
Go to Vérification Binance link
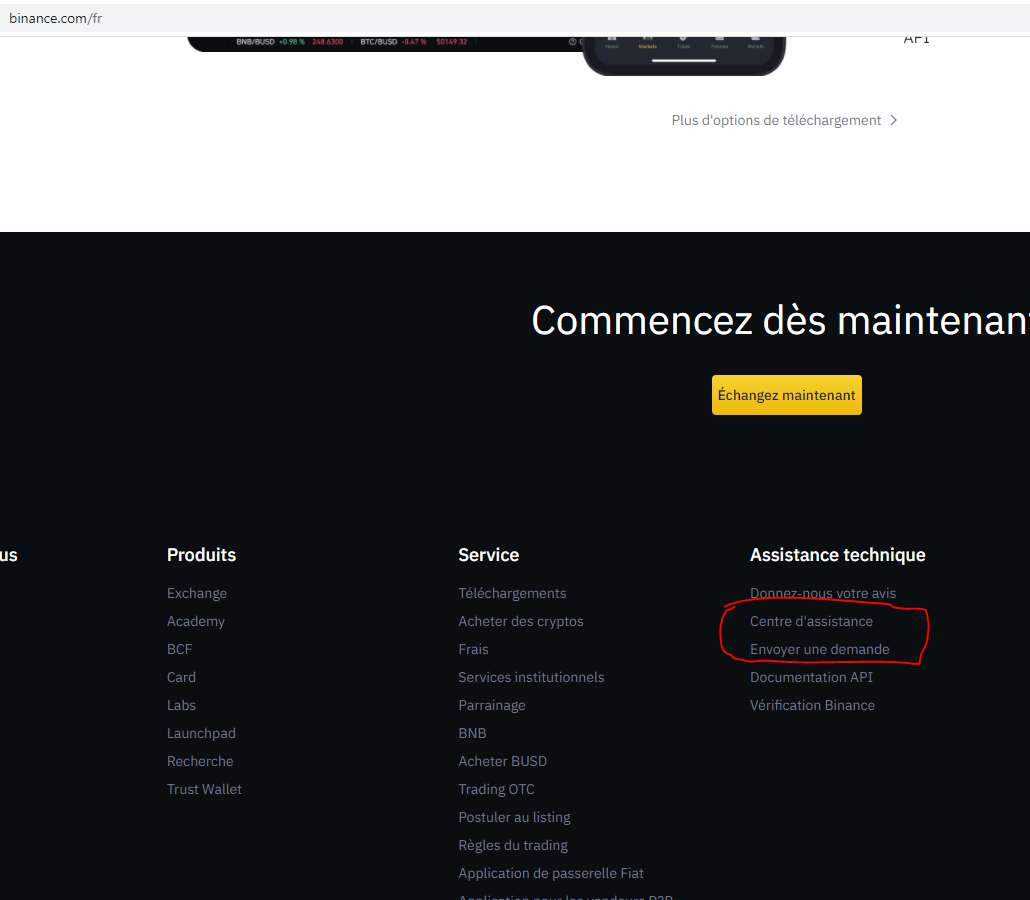(812, 706)
